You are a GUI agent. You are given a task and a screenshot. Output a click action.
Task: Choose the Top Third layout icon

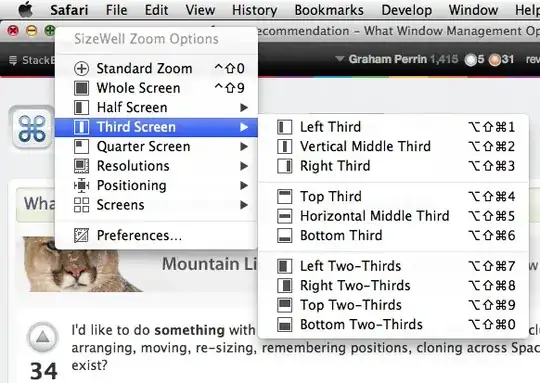[284, 197]
